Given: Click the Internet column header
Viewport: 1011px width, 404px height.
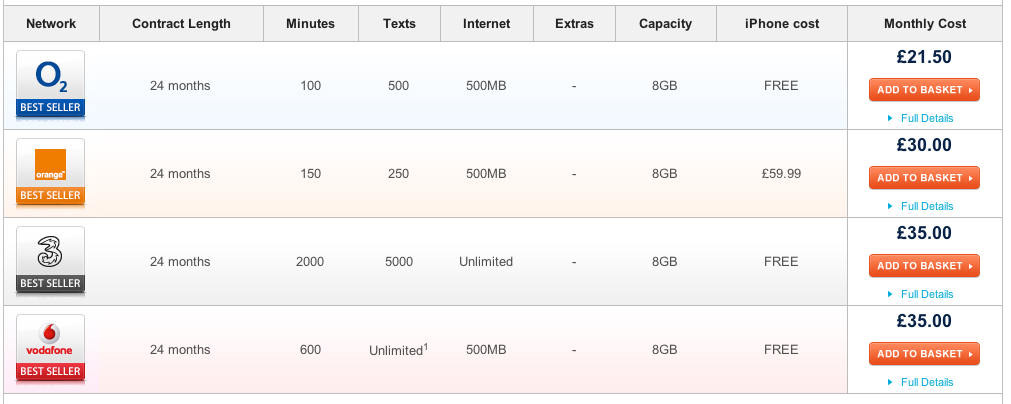Looking at the screenshot, I should [487, 23].
